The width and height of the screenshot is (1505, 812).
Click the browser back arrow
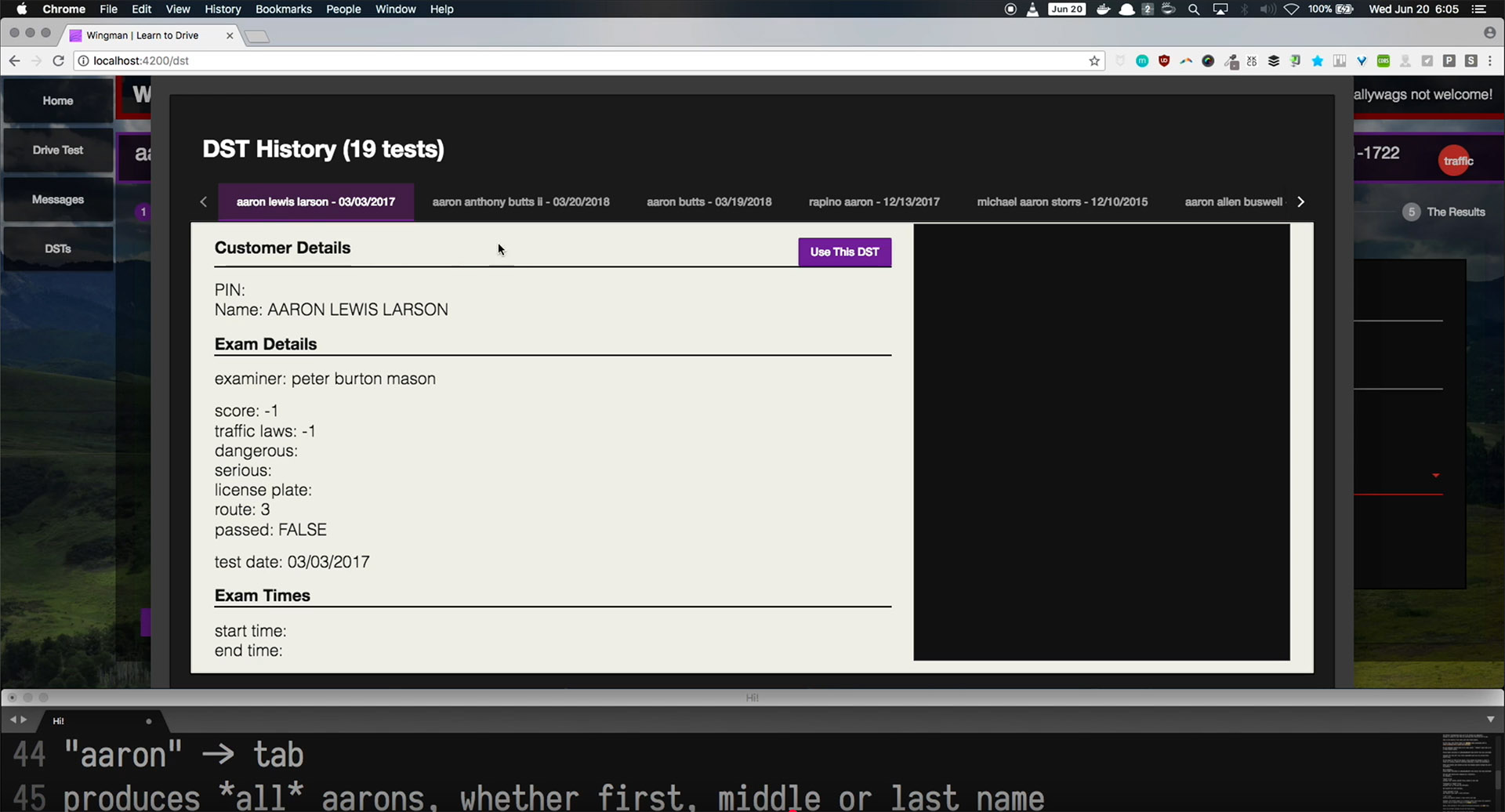[14, 61]
